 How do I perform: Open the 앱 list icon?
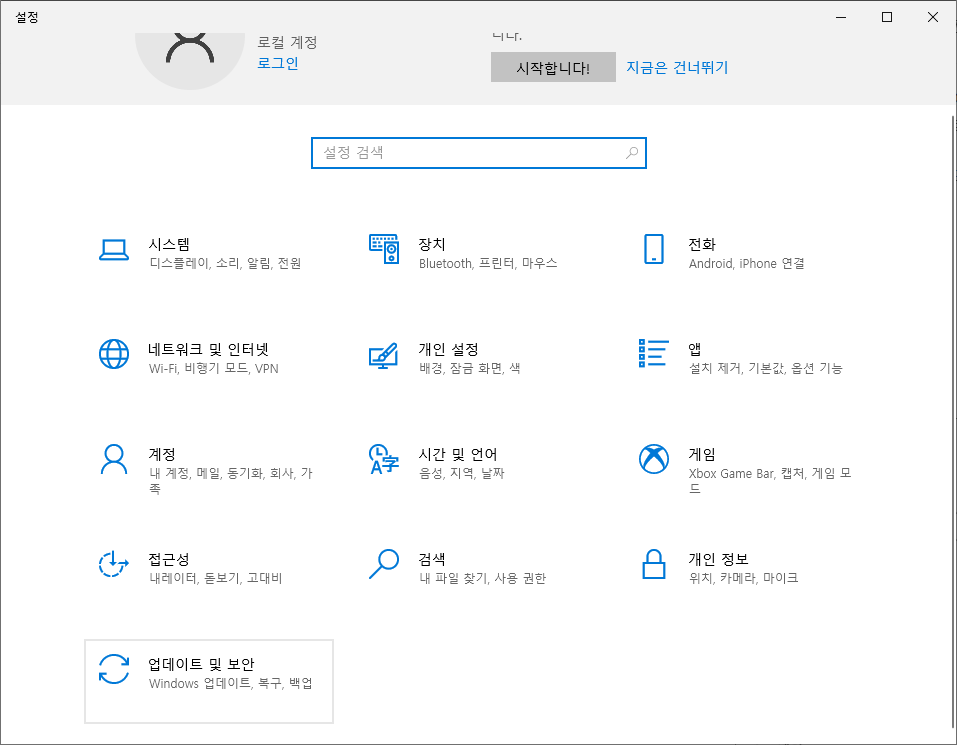[x=654, y=353]
